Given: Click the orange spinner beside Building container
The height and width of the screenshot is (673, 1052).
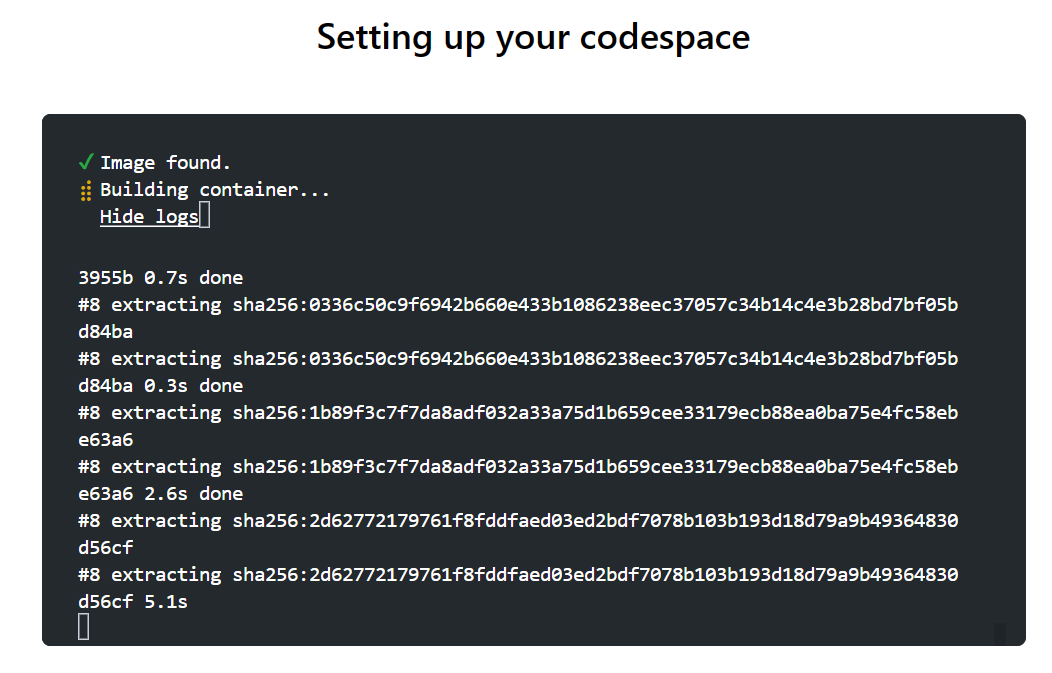Looking at the screenshot, I should click(86, 190).
